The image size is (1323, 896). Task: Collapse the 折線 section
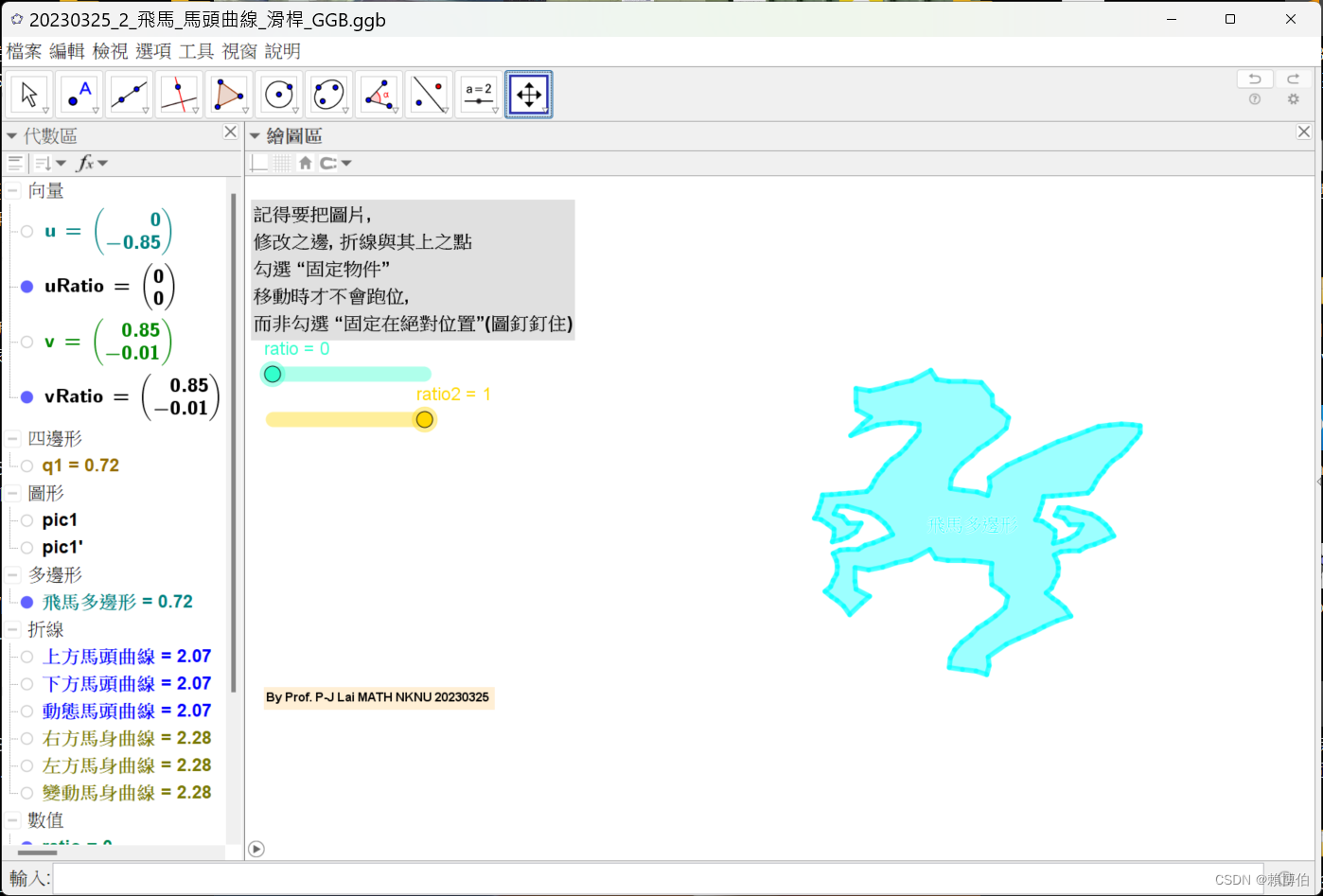pyautogui.click(x=13, y=629)
